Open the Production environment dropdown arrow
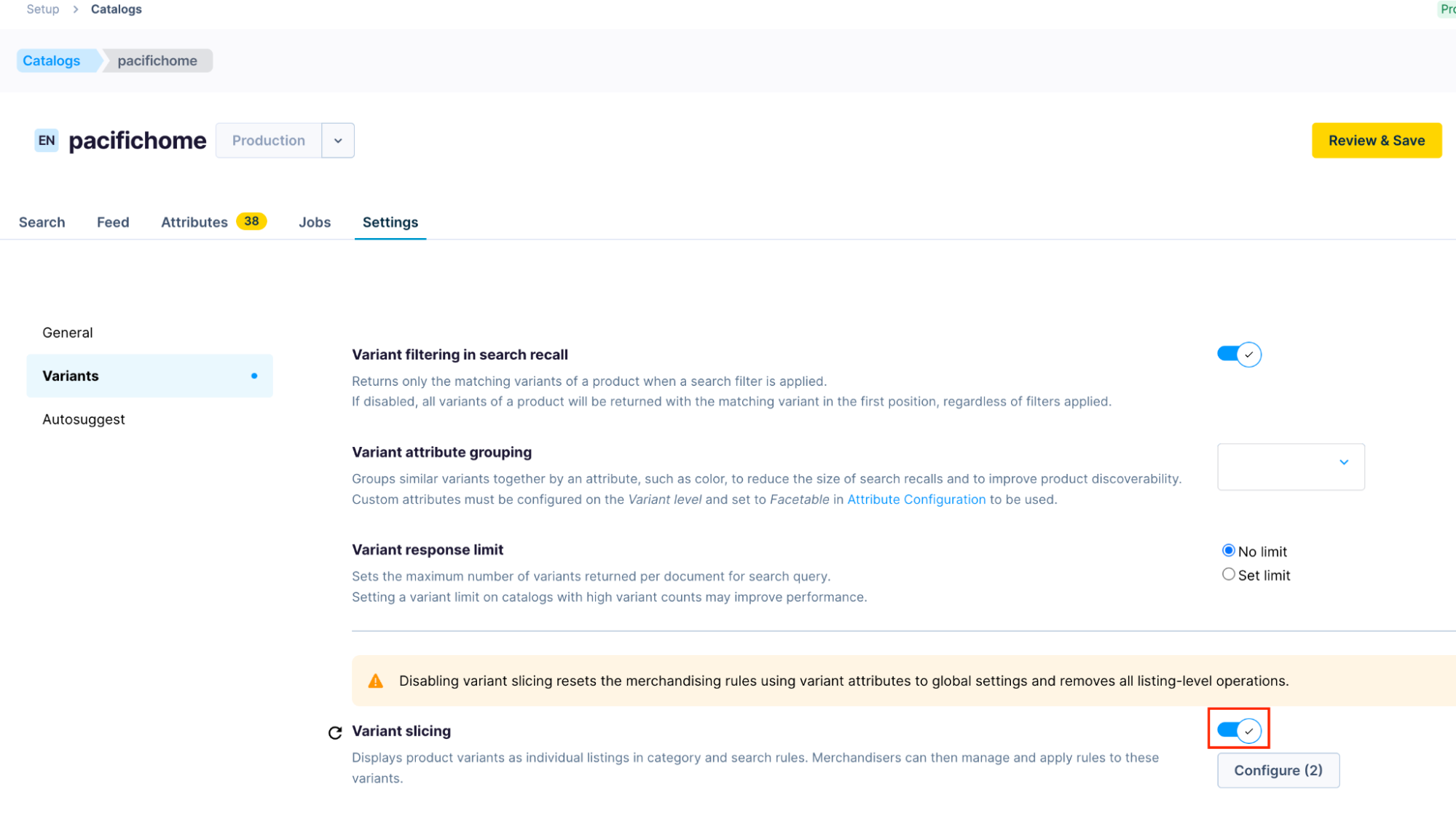This screenshot has height=816, width=1456. 338,140
